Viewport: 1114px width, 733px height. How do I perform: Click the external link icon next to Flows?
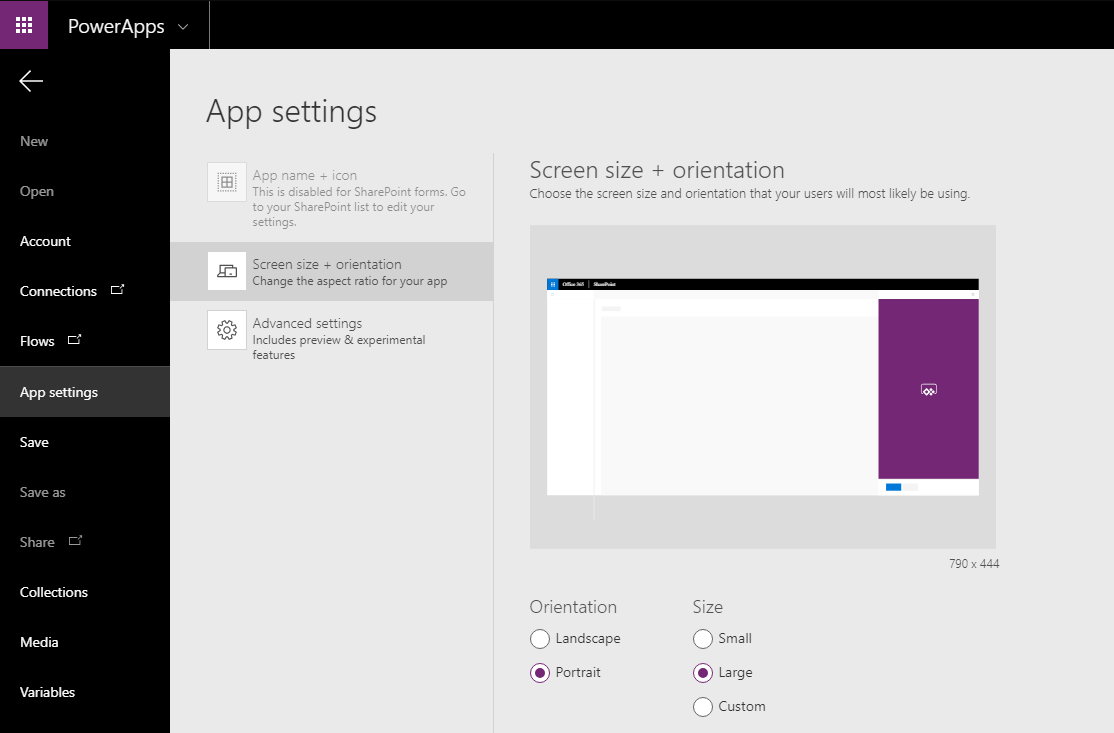[74, 340]
